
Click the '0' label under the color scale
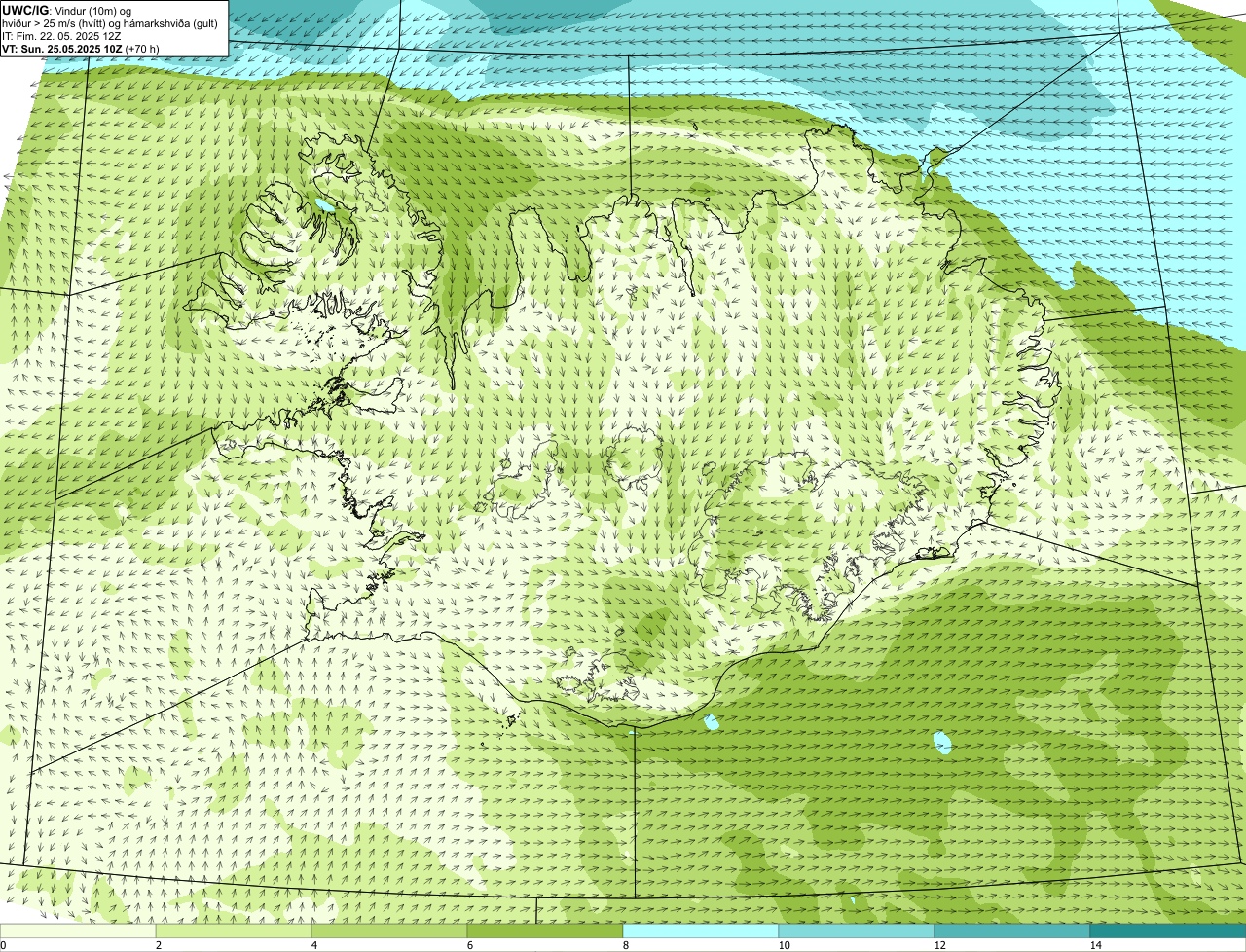click(4, 945)
